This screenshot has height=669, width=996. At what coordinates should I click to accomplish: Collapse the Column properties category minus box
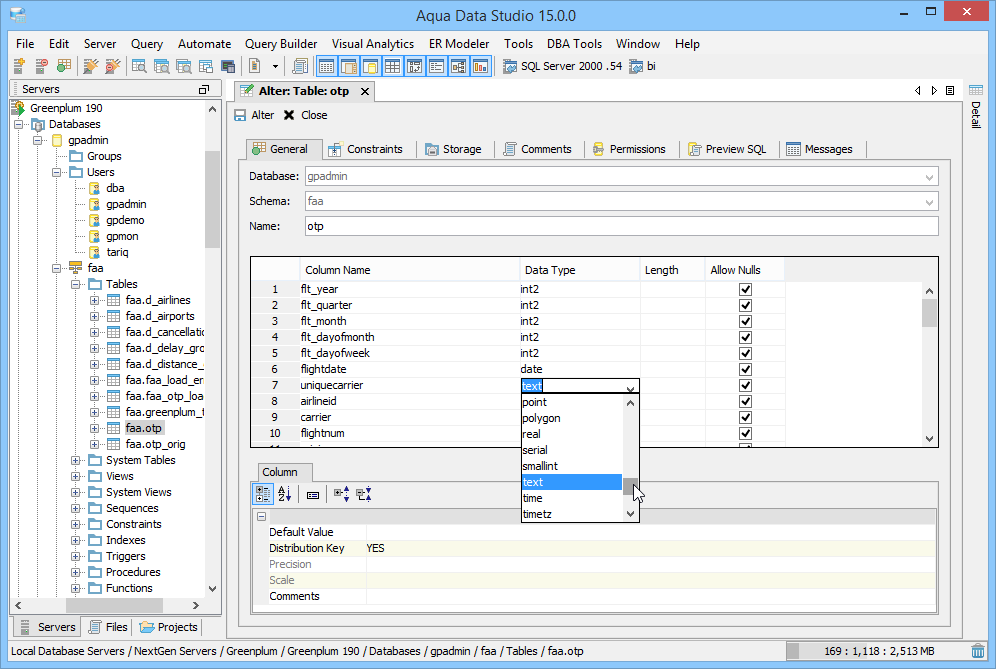(261, 517)
